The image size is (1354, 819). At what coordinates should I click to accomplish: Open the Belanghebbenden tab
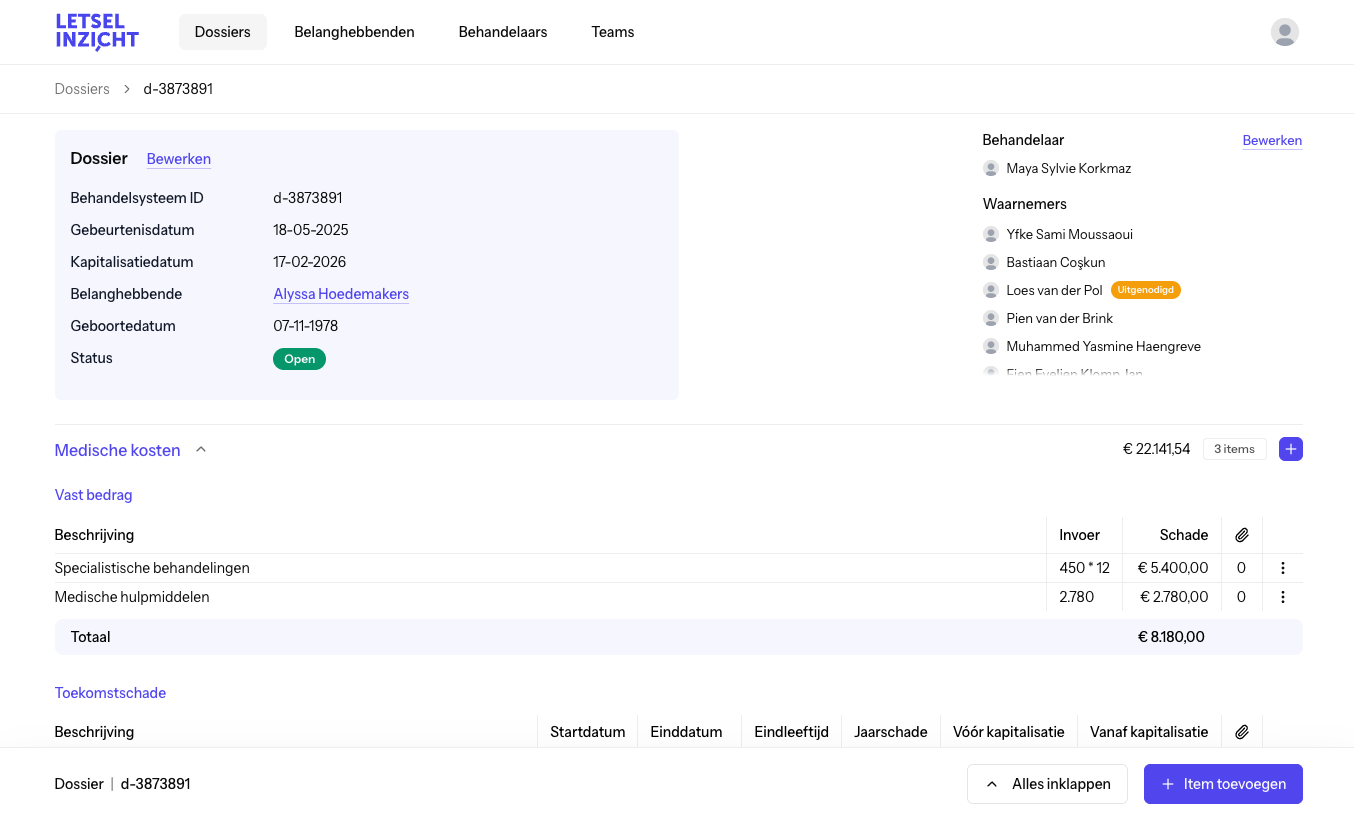(354, 32)
